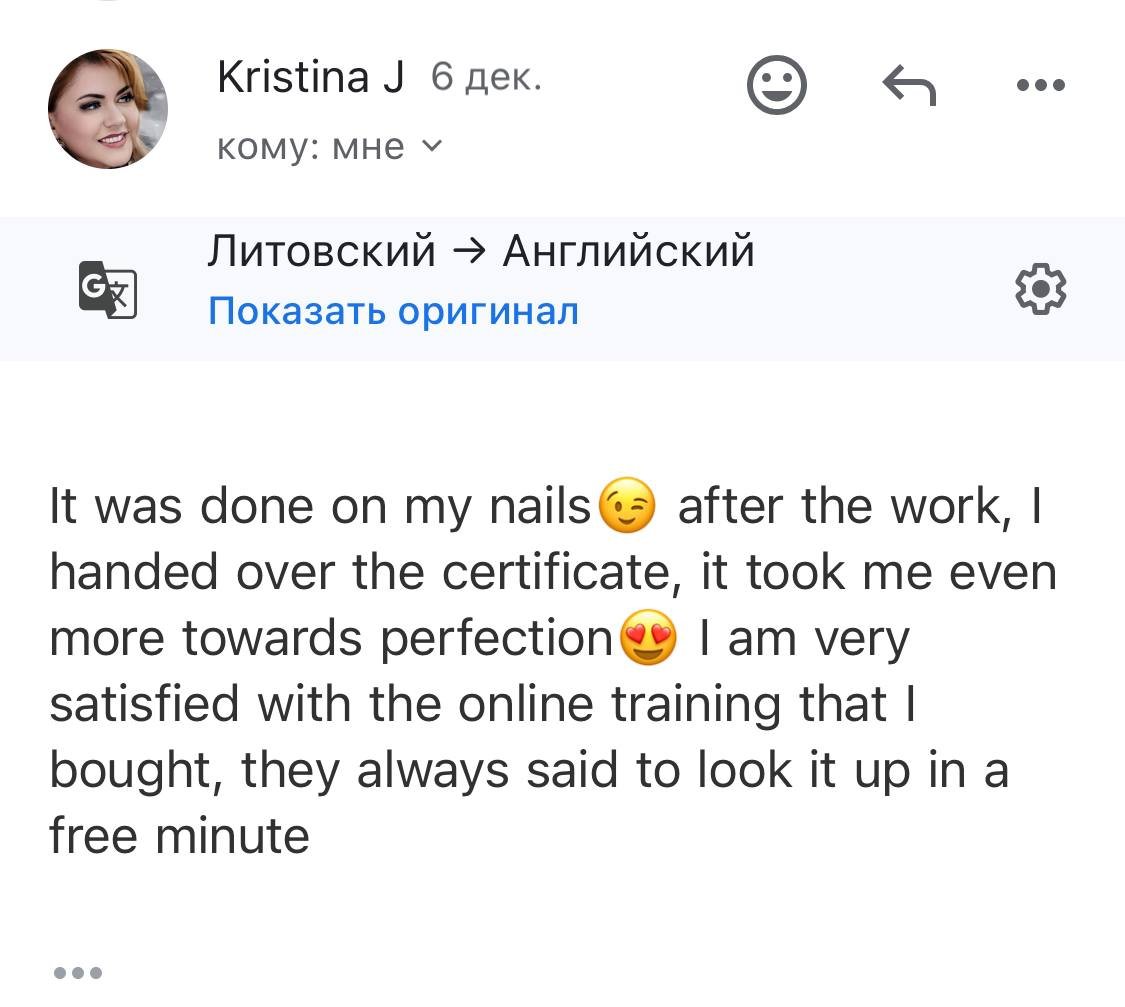
Task: Open the three-dot more options menu
Action: 1040,86
